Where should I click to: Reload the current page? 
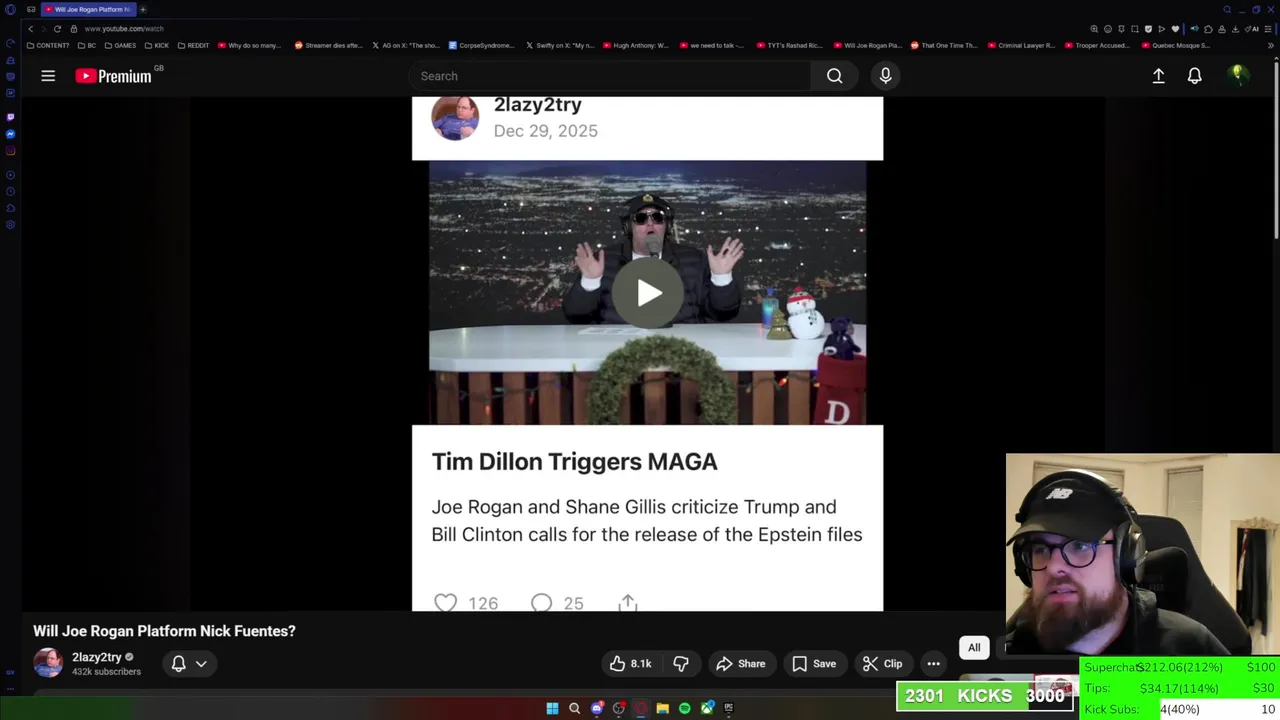click(57, 29)
